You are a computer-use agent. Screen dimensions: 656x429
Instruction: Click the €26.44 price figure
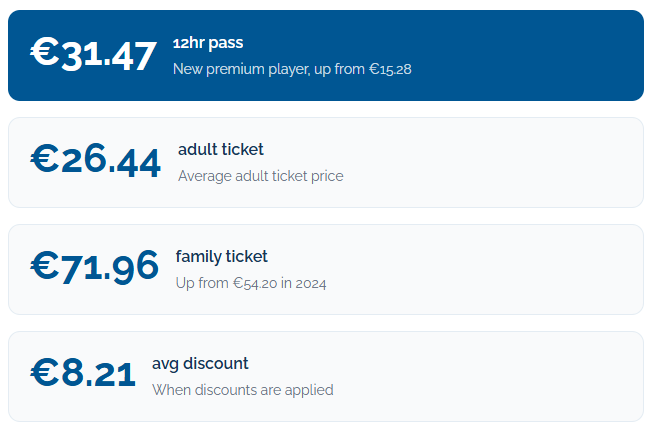(x=95, y=161)
